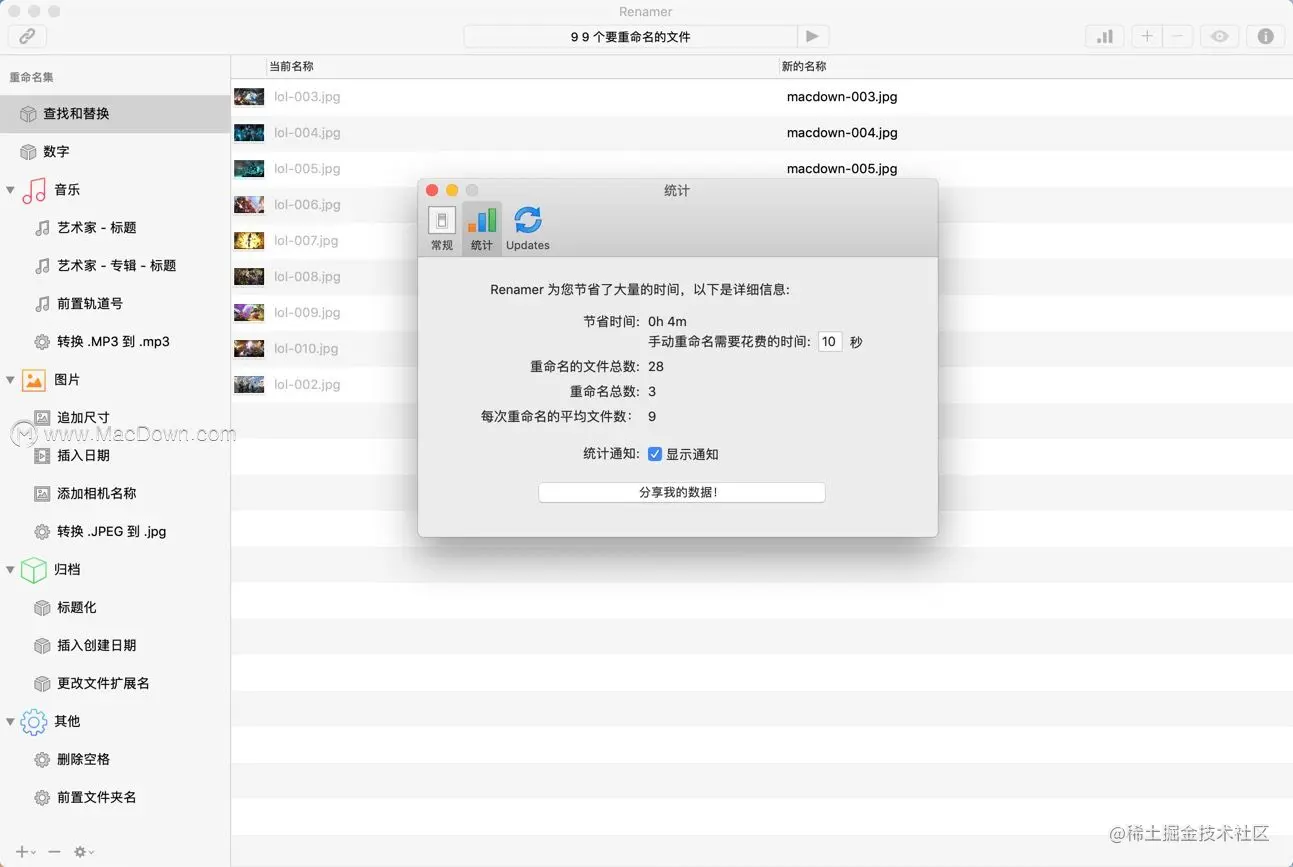Close the 统计 dialog with red button
The image size is (1293, 867).
pyautogui.click(x=432, y=190)
